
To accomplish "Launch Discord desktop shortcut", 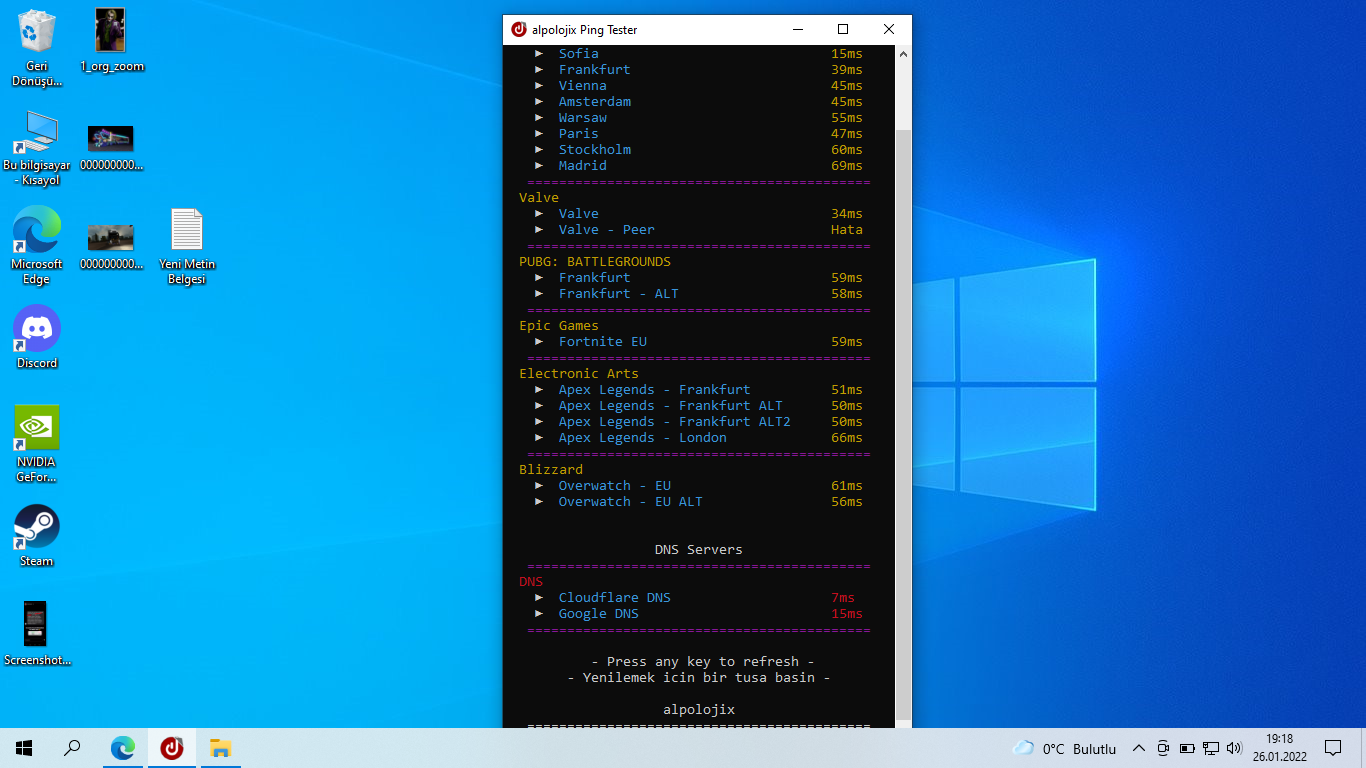I will click(x=37, y=337).
